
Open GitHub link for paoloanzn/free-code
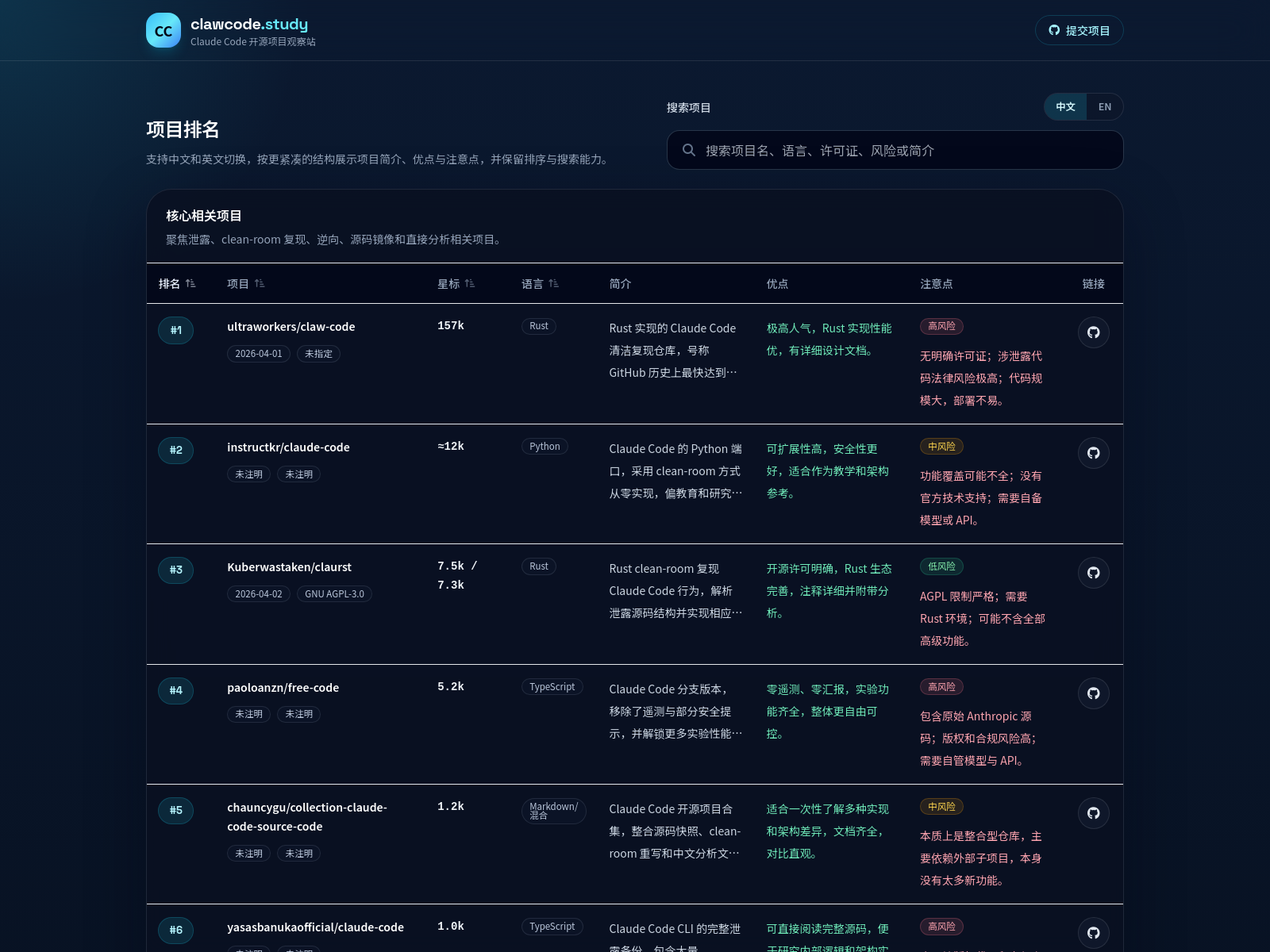coord(1093,693)
